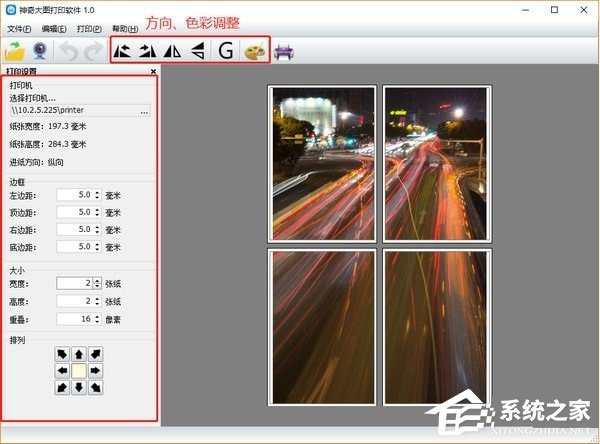Click the open file folder icon
This screenshot has height=444, width=600.
pos(16,50)
